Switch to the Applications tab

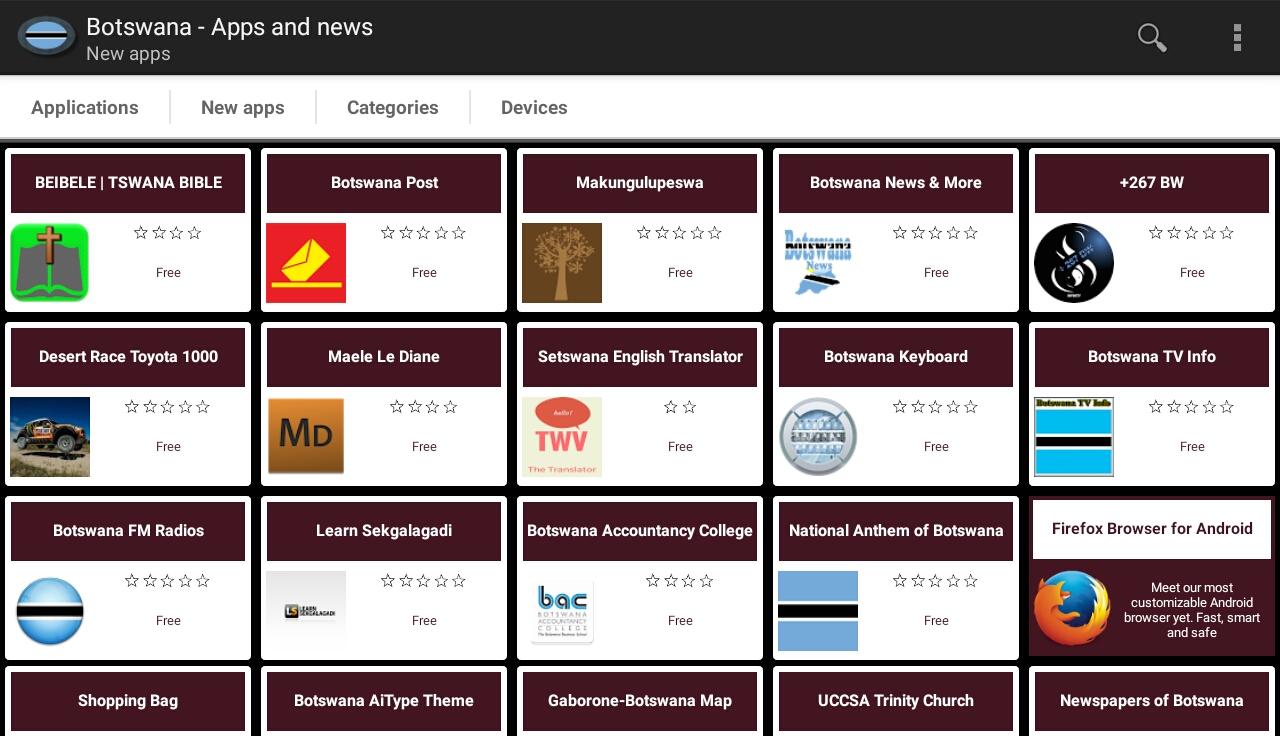click(x=85, y=107)
